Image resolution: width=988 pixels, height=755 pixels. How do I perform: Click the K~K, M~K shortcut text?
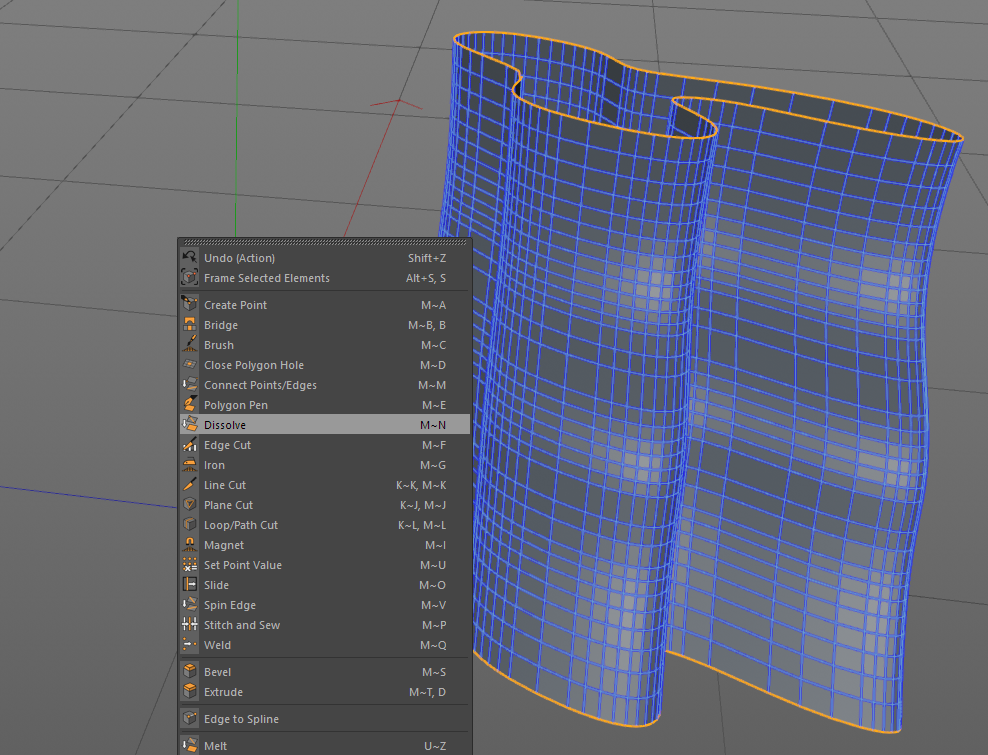(421, 485)
